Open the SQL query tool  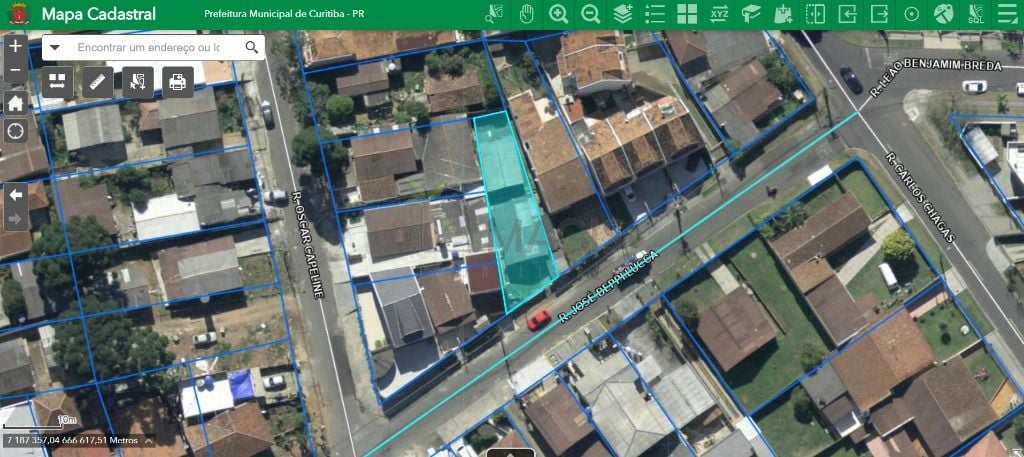[x=976, y=14]
